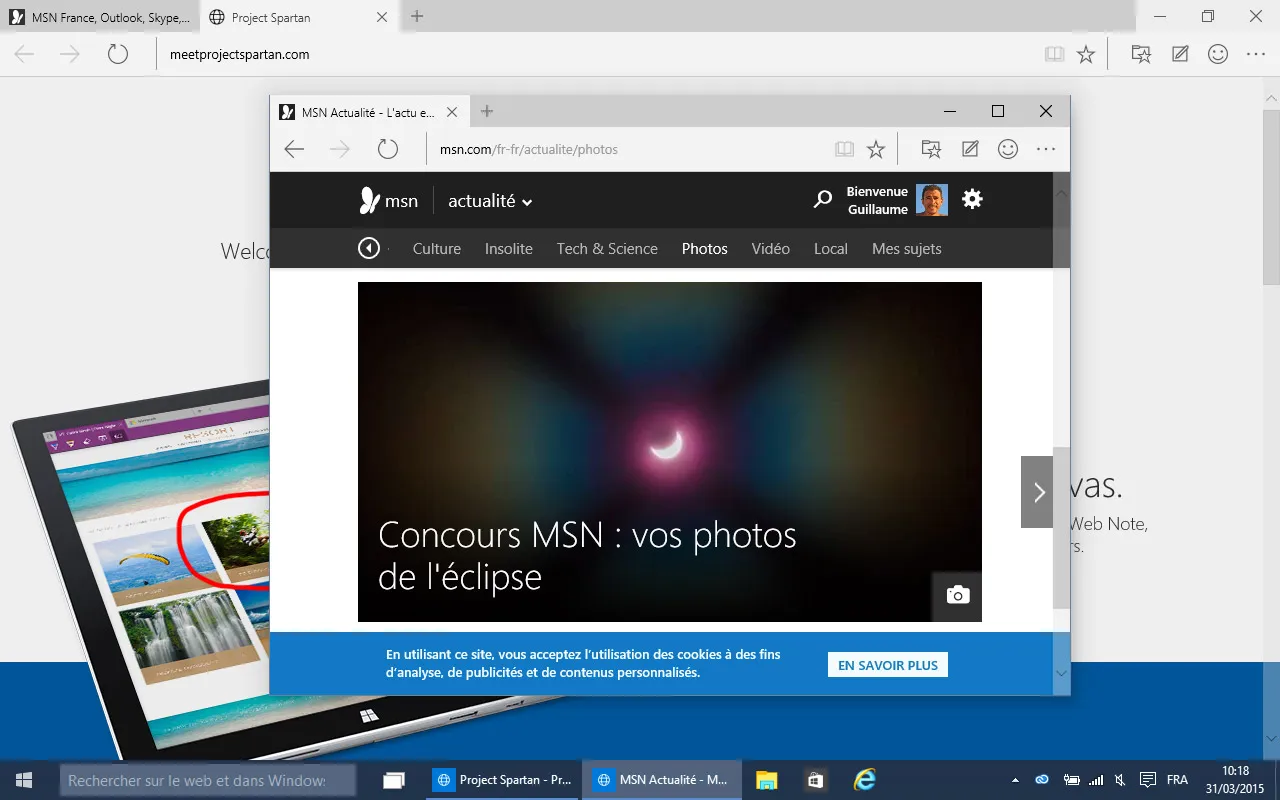This screenshot has width=1280, height=800.
Task: Open File Explorer from the taskbar
Action: (767, 780)
